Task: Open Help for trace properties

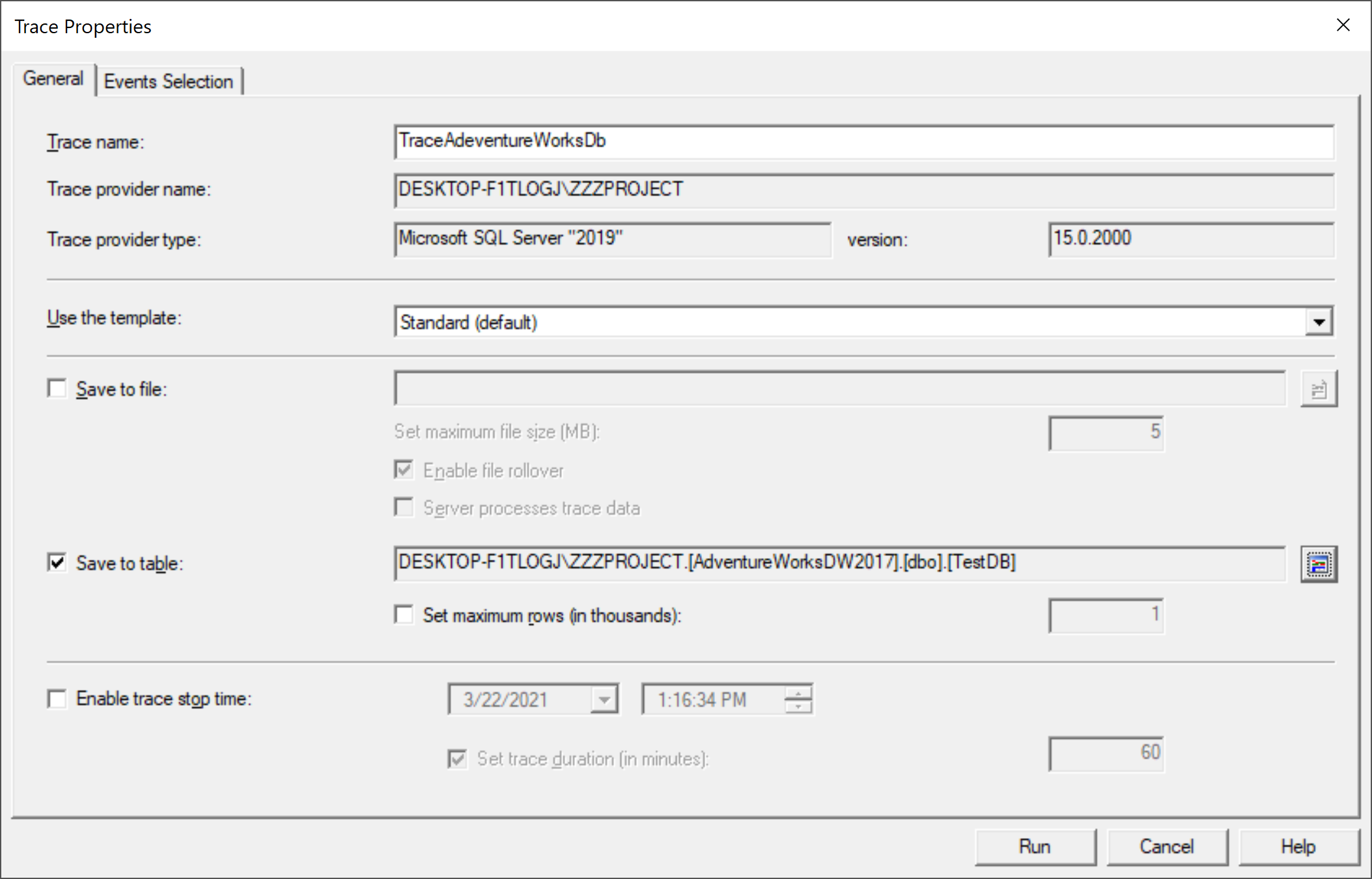Action: point(1298,846)
